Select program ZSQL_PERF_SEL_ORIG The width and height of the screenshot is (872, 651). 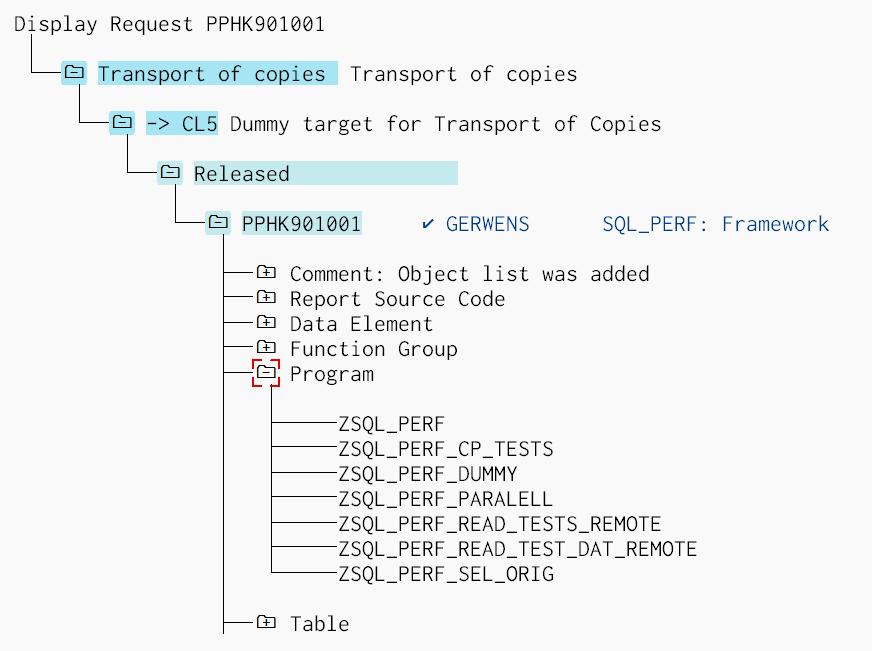pyautogui.click(x=446, y=574)
